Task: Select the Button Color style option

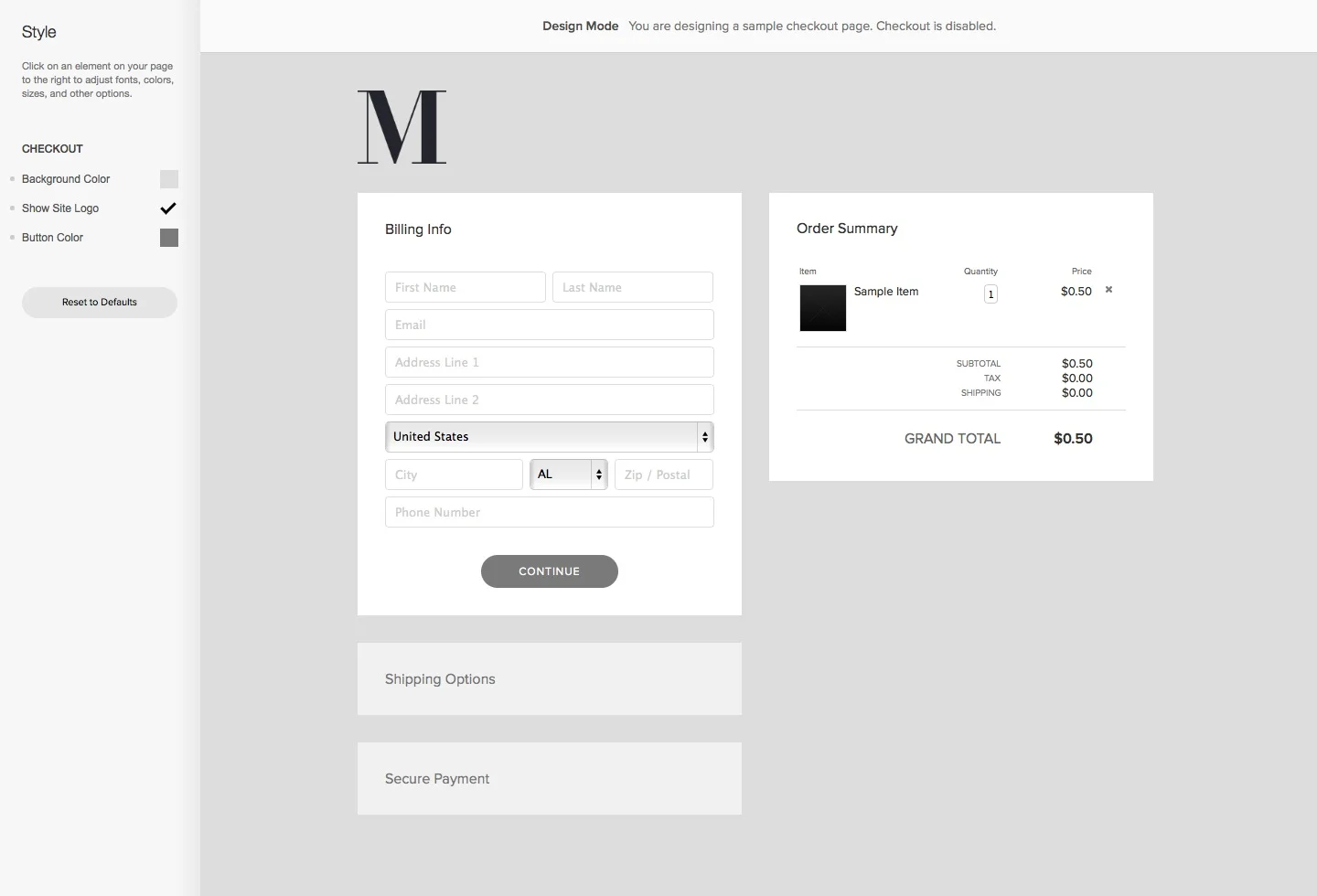Action: pos(51,238)
